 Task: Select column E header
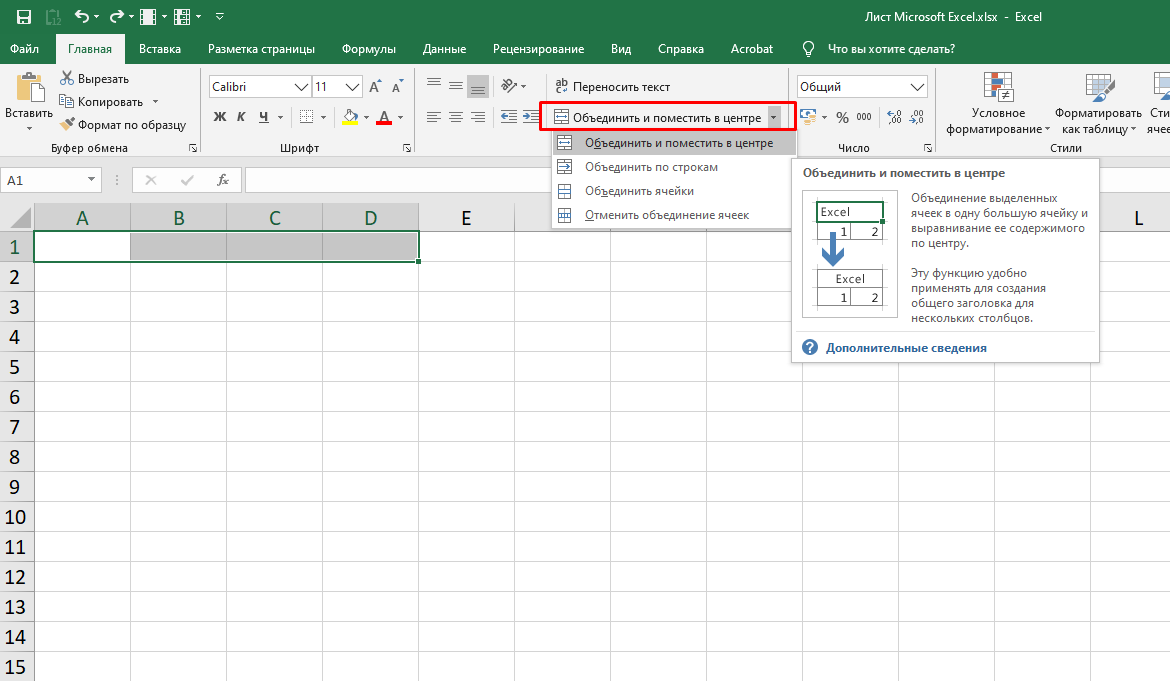click(466, 218)
